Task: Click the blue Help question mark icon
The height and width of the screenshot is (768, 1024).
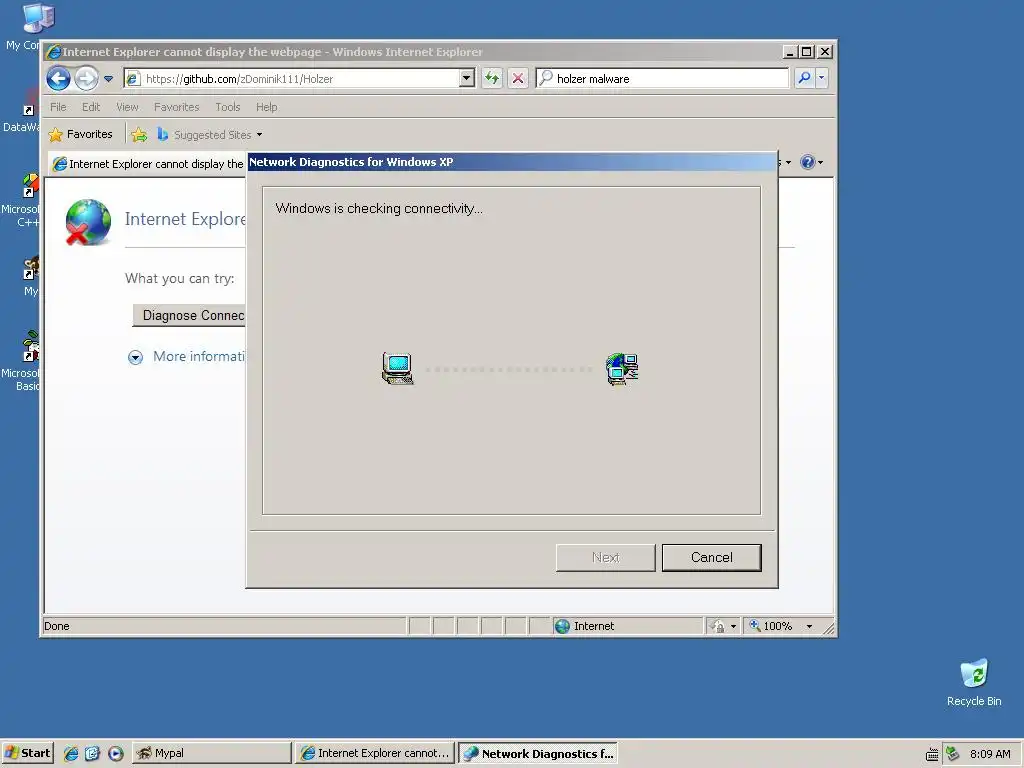Action: click(x=807, y=162)
